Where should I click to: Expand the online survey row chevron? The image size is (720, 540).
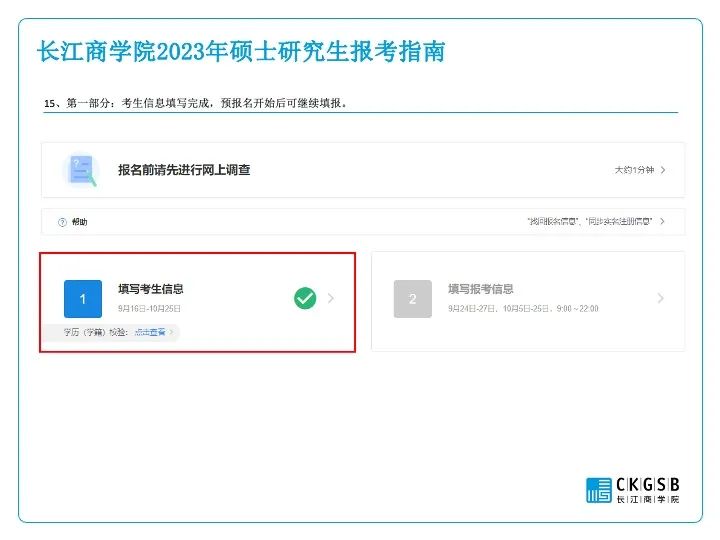point(663,170)
